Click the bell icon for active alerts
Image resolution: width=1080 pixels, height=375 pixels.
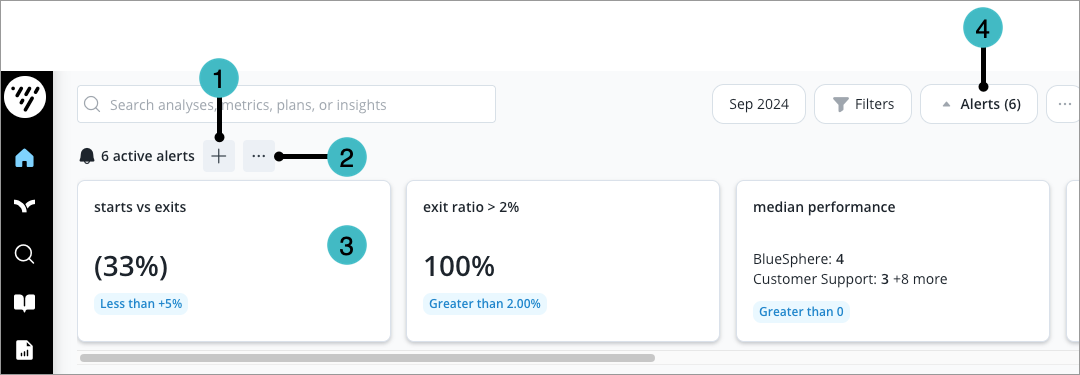pos(87,156)
